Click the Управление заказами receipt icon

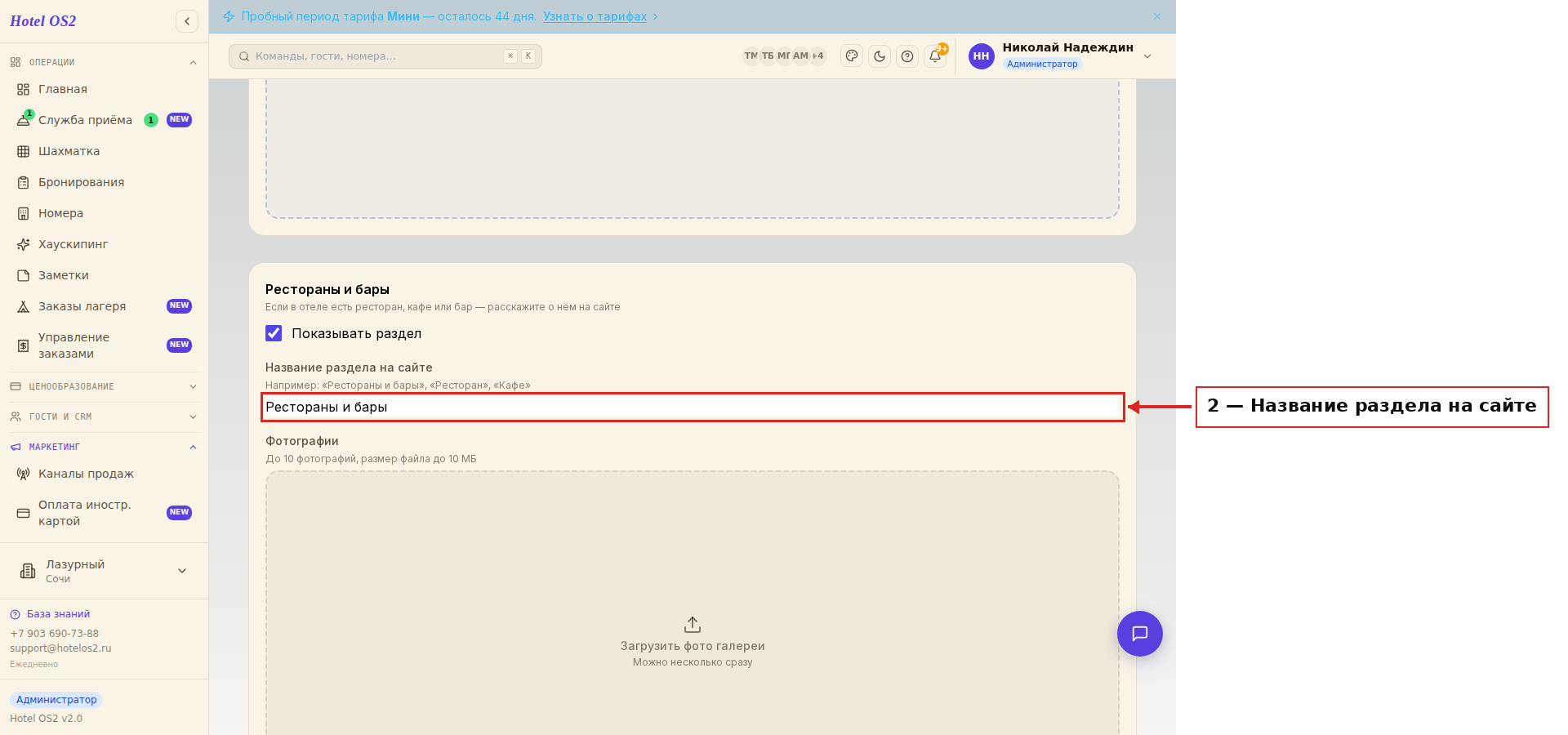(24, 345)
